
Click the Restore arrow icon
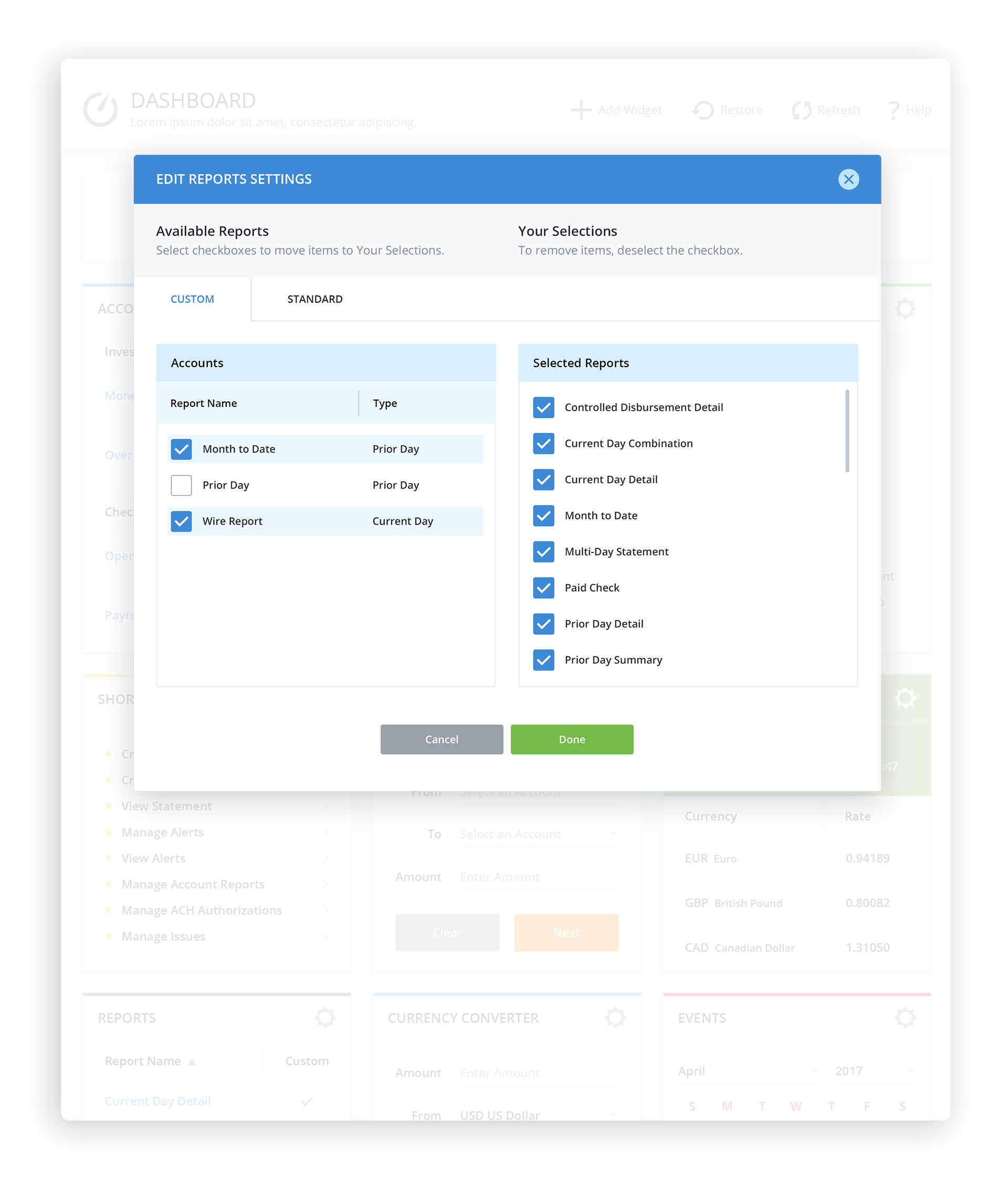point(703,110)
